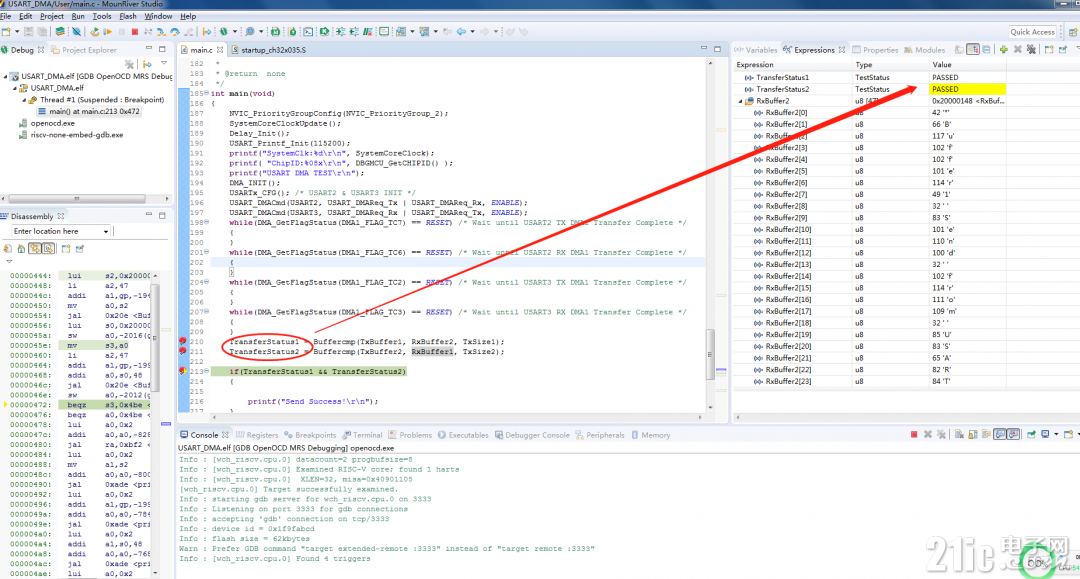Open the Project menu
The width and height of the screenshot is (1080, 579).
tap(52, 16)
